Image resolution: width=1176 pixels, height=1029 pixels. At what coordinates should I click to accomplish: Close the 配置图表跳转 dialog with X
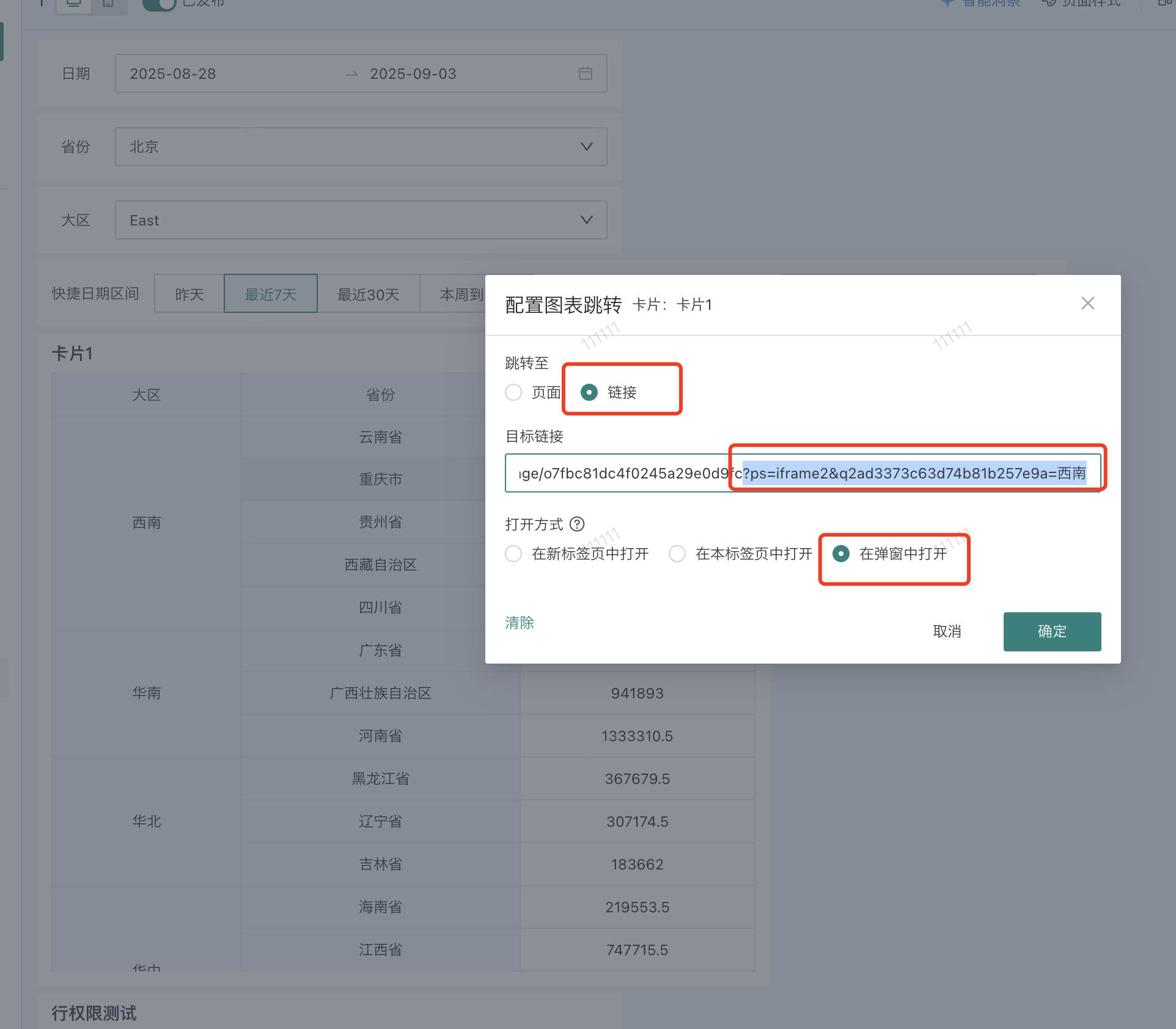(x=1087, y=304)
